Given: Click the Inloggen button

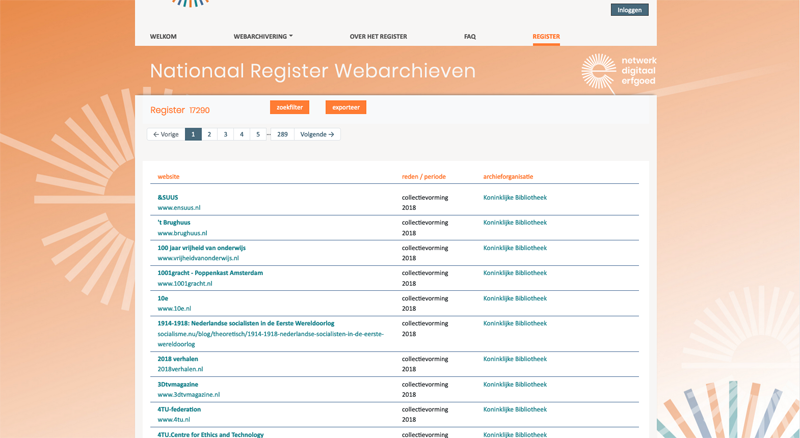Looking at the screenshot, I should coord(630,10).
